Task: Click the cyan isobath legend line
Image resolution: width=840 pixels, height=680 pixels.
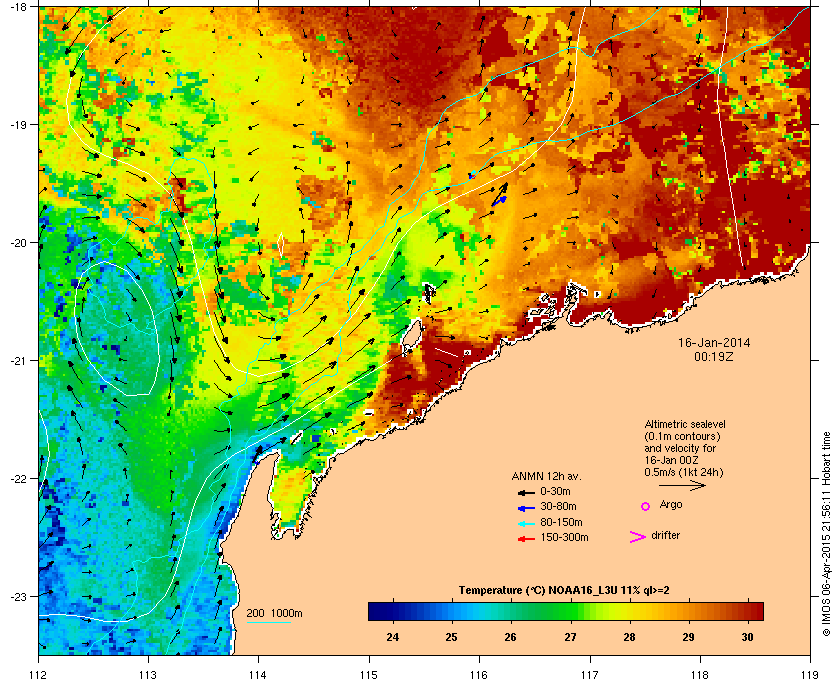Action: point(268,623)
